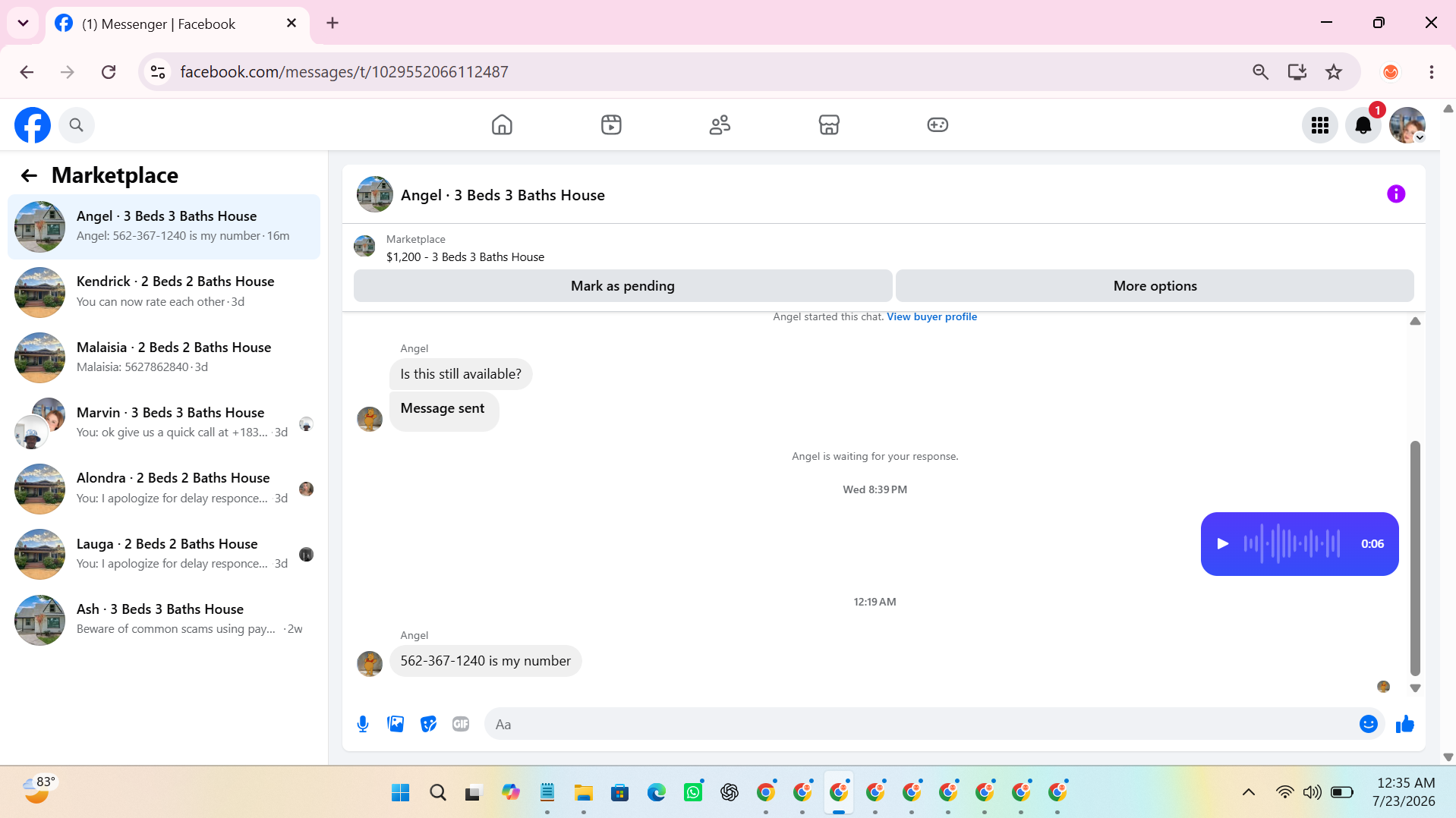Select the Lauga 2 Beds 2 Baths chat
Image resolution: width=1456 pixels, height=818 pixels.
tap(164, 554)
